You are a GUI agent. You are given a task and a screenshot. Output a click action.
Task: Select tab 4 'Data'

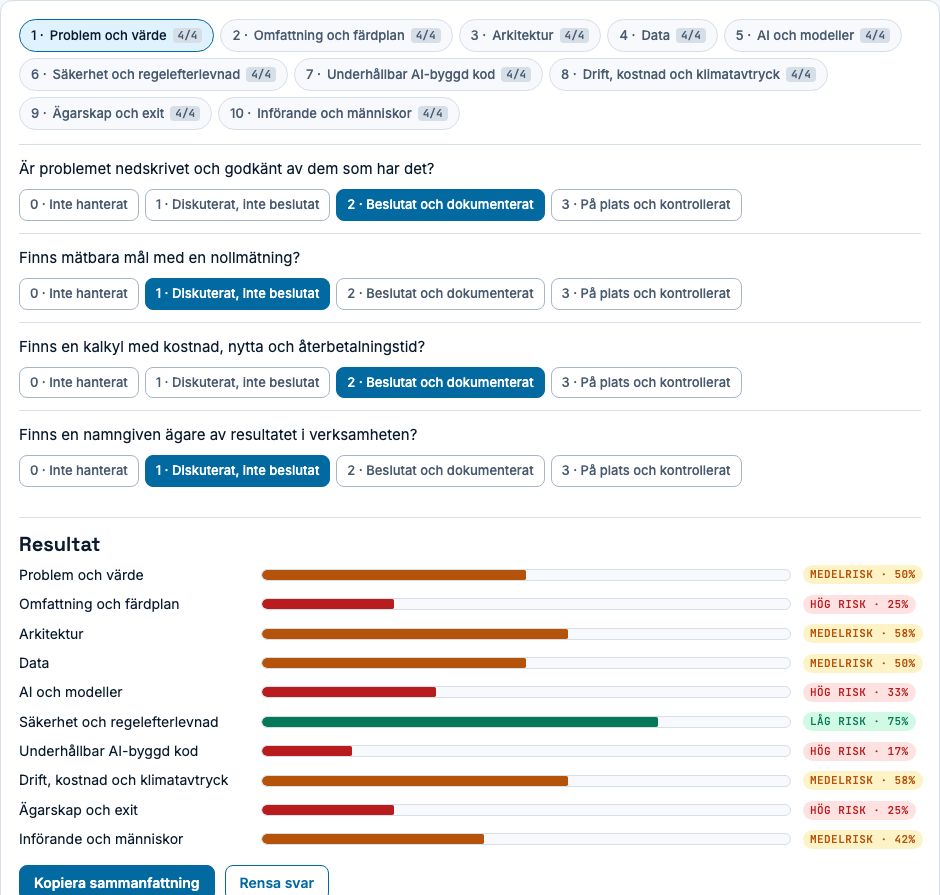point(662,35)
